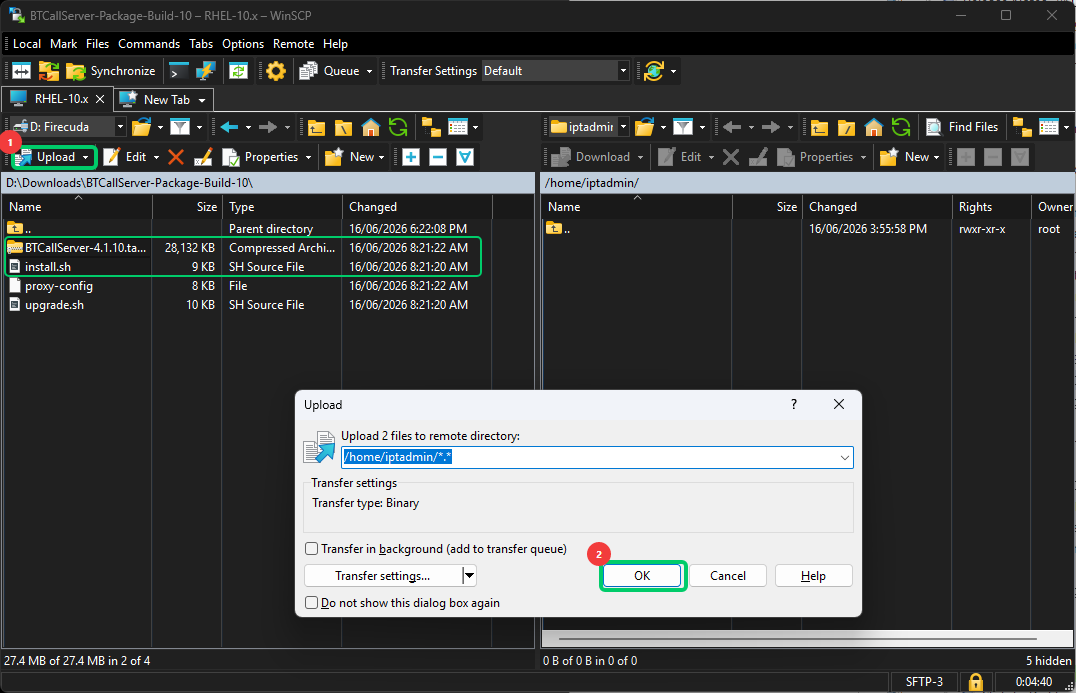Check Do not show this dialog box again
This screenshot has height=693, width=1076.
(312, 602)
